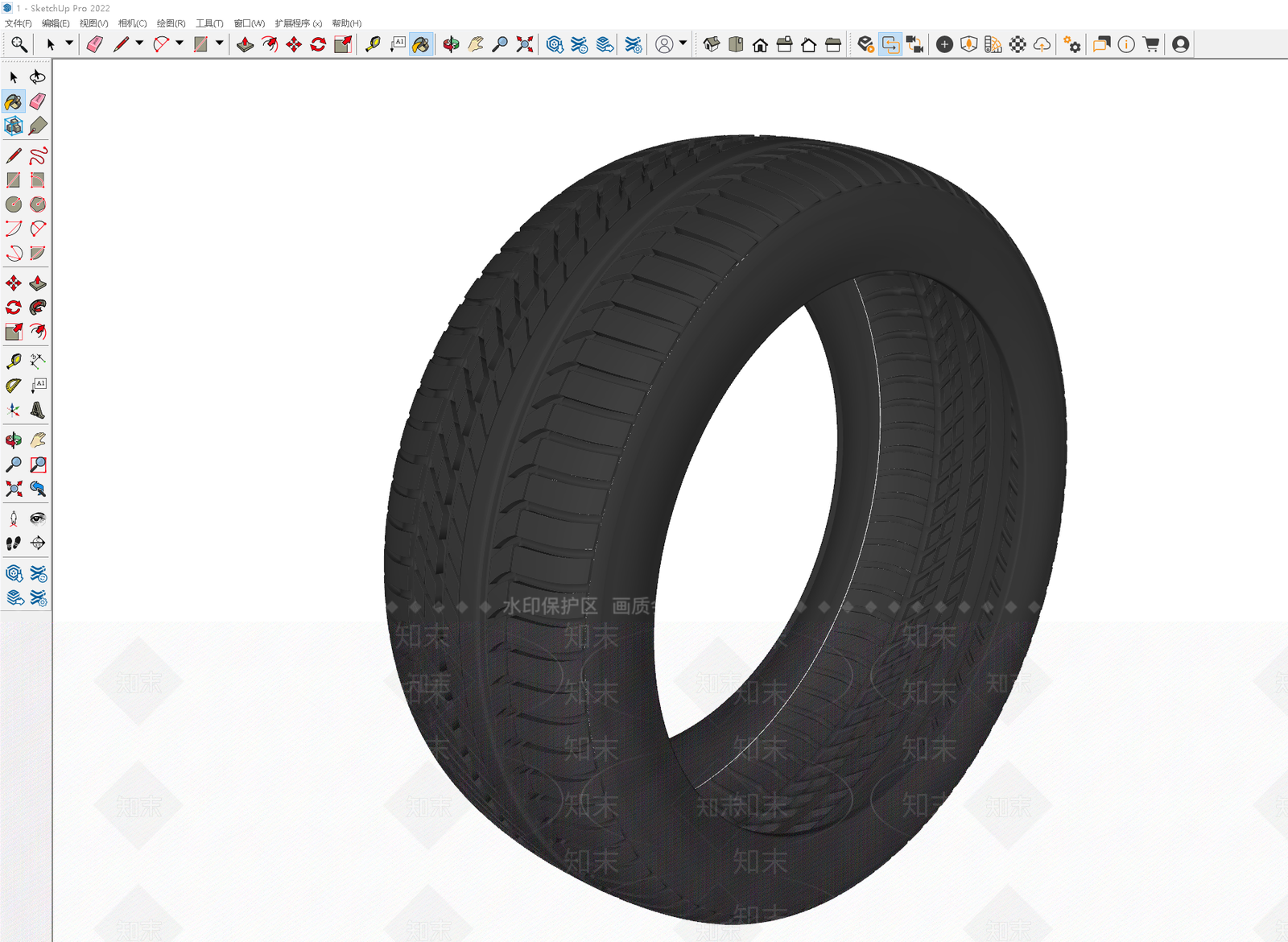Click the Make Component cube icon
1288x942 pixels.
point(14,126)
